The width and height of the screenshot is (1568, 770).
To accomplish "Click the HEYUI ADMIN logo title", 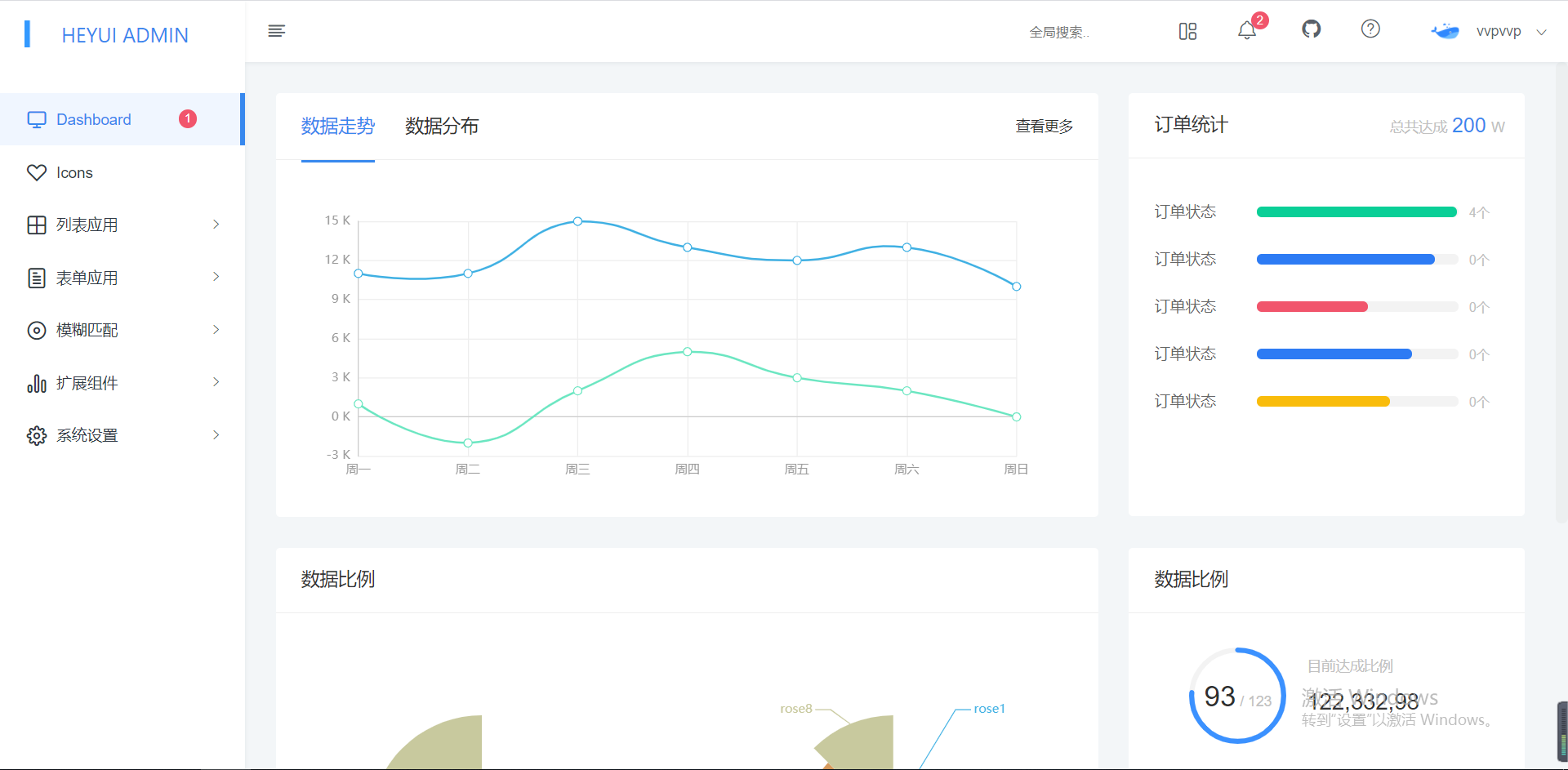I will point(125,35).
